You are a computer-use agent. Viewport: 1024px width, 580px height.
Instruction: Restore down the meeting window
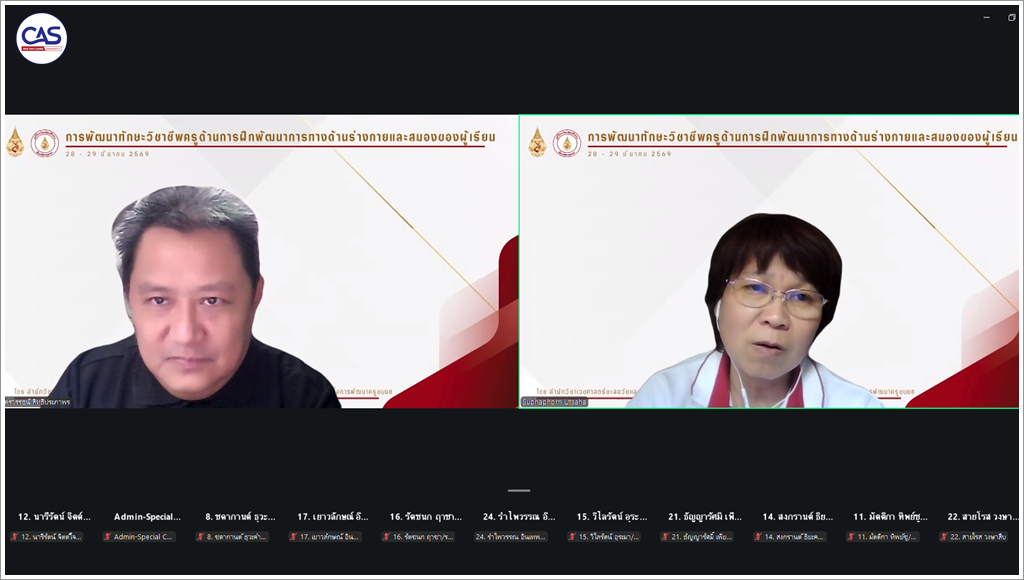[x=1011, y=17]
